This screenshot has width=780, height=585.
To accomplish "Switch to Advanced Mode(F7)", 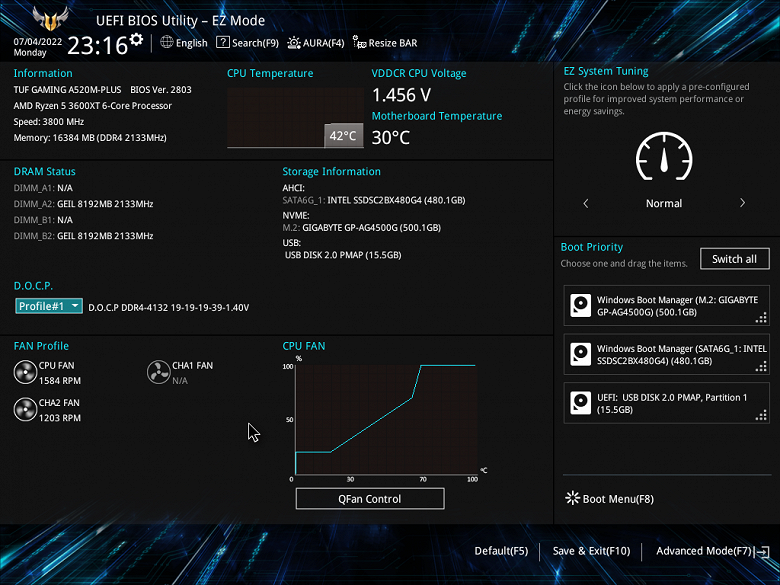I will (x=703, y=551).
